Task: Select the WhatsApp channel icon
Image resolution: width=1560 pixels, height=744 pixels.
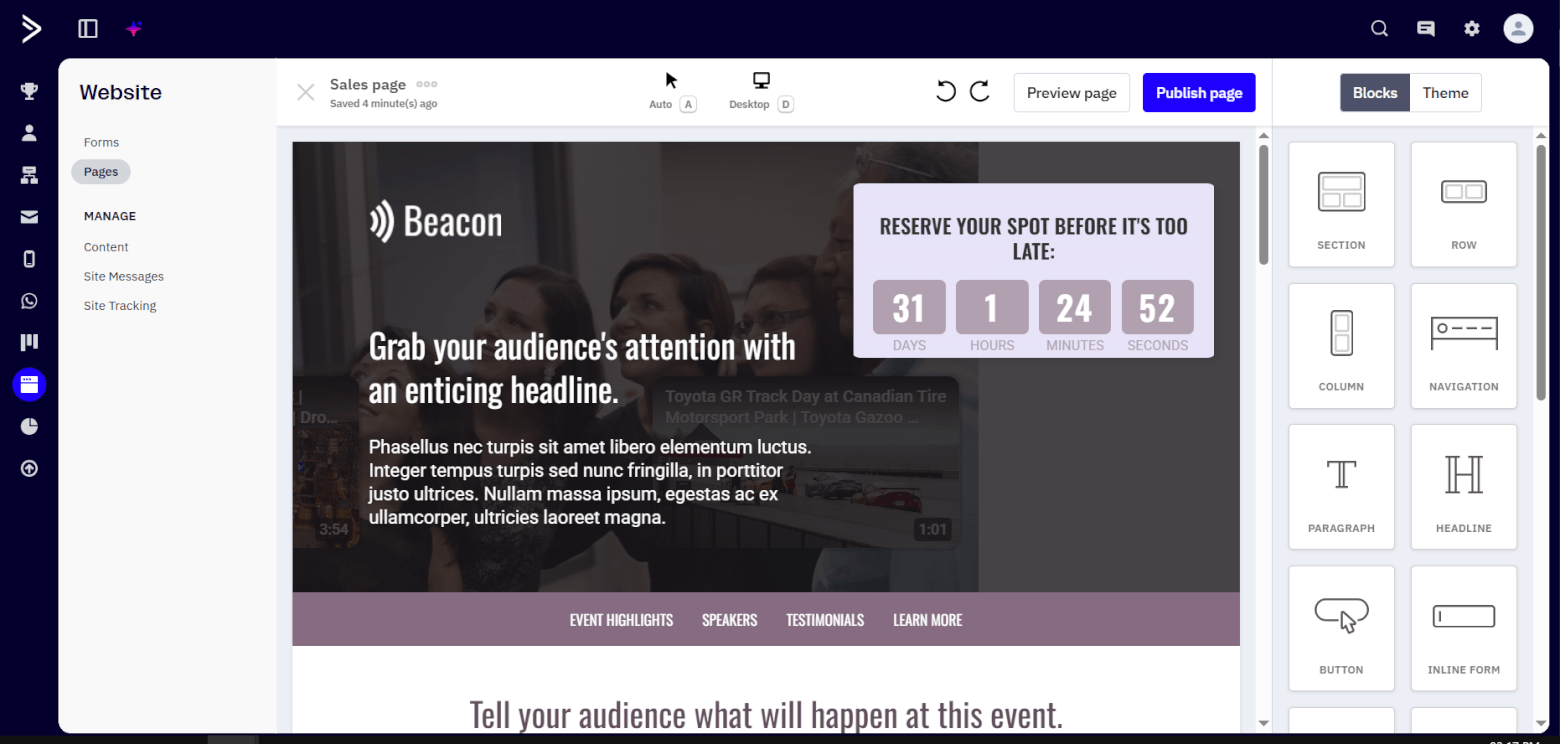Action: (x=29, y=300)
